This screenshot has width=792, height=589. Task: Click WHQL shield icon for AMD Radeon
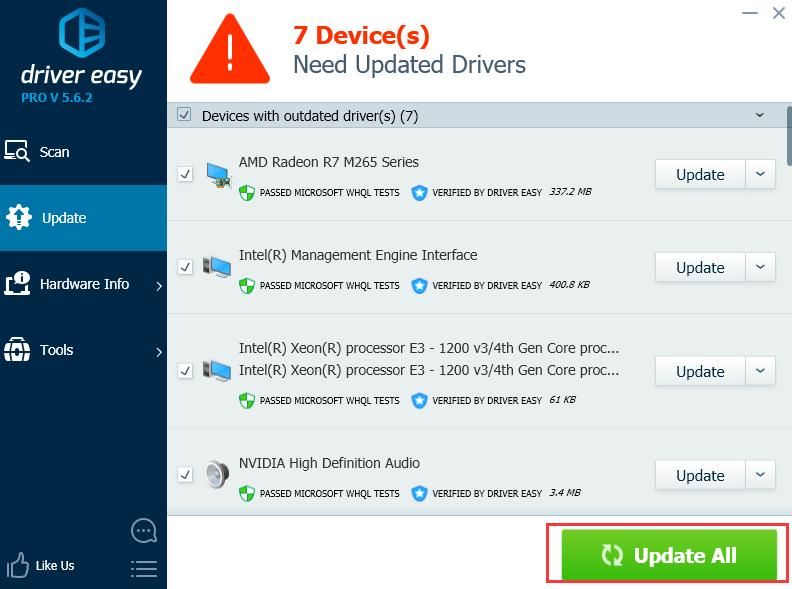click(x=246, y=192)
